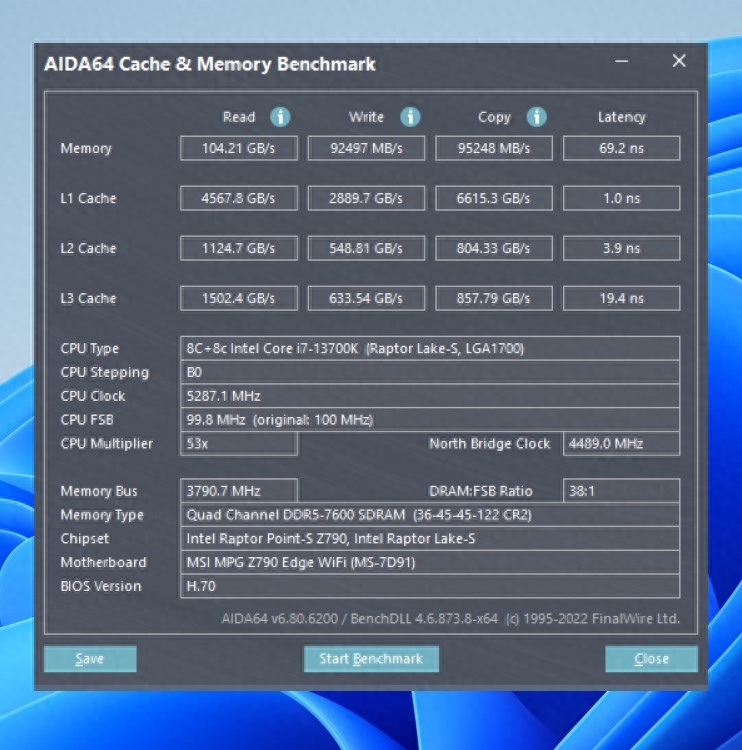Click the L1 Cache Copy value 6615.3 GB/s
742x750 pixels.
494,198
